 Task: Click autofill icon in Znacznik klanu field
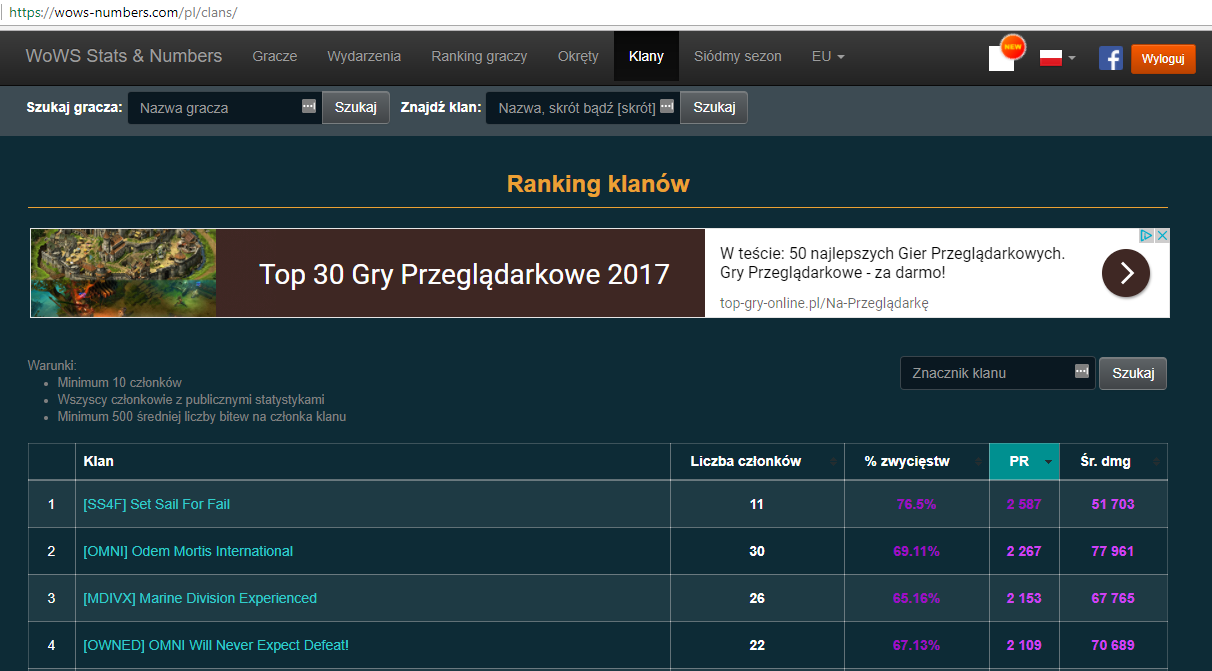[1081, 372]
